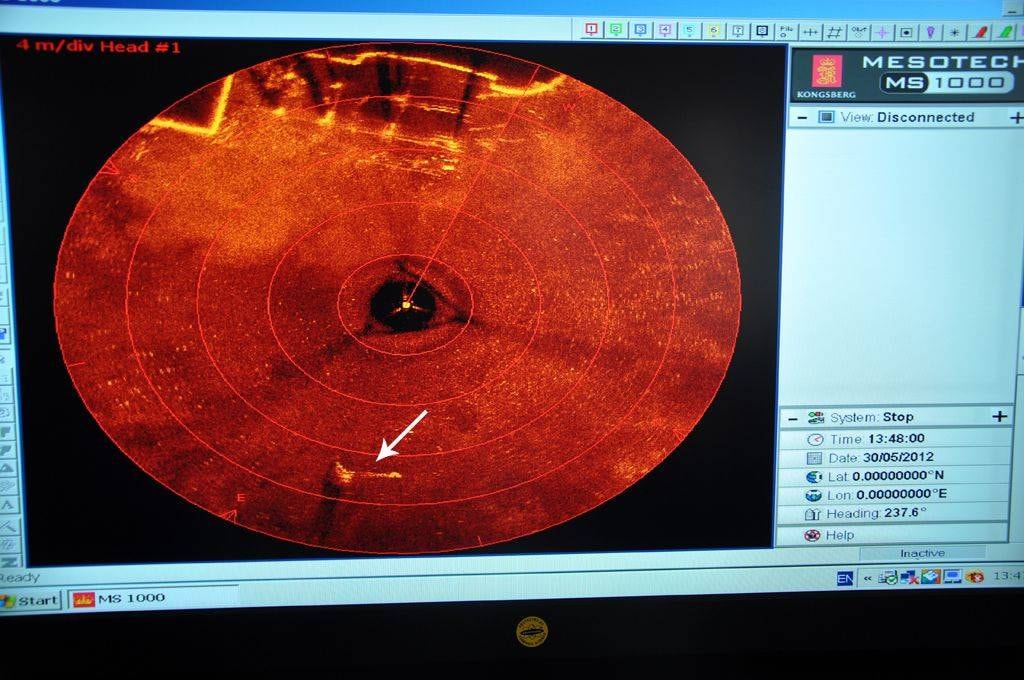Open the Help entry in side panel

pos(840,535)
